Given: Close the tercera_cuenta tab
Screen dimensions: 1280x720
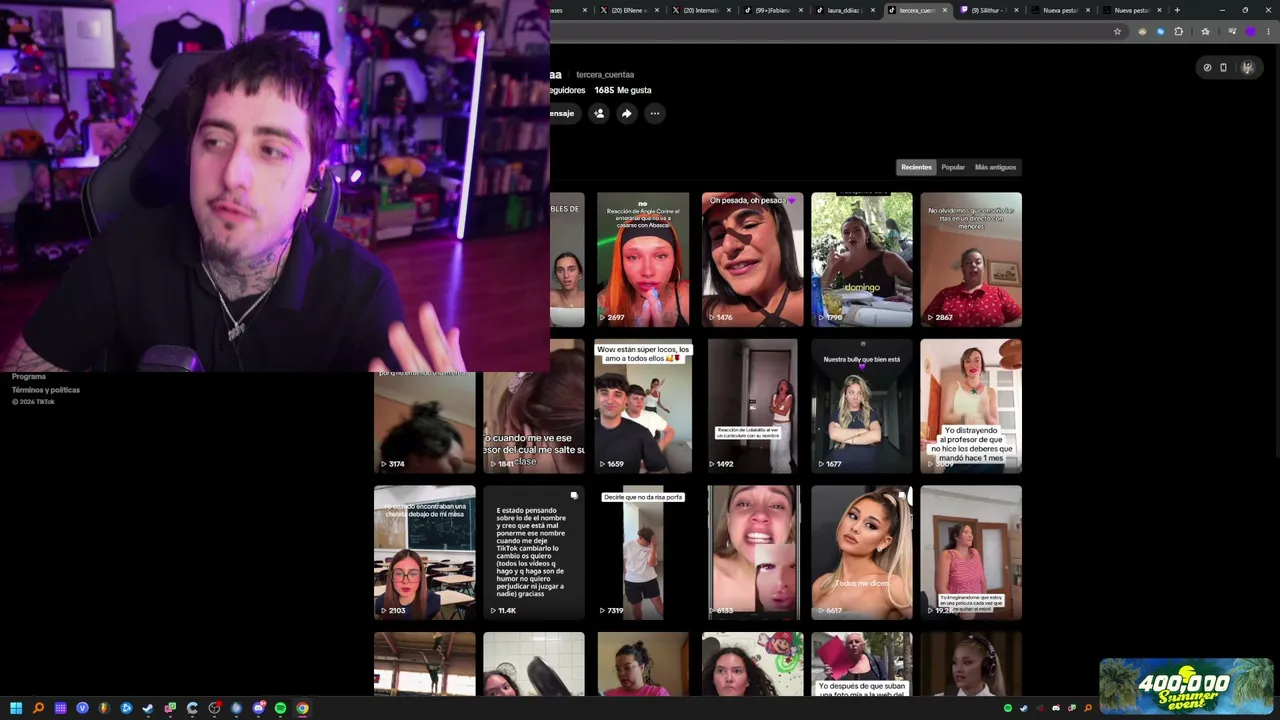Looking at the screenshot, I should coord(945,10).
